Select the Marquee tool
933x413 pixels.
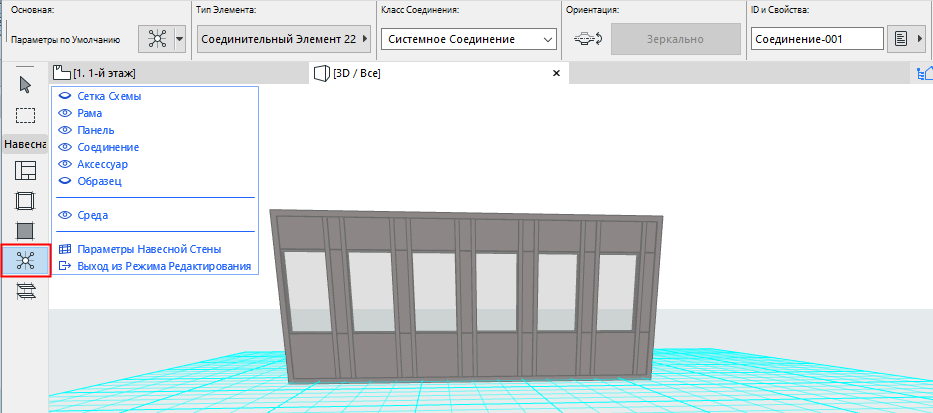point(25,115)
